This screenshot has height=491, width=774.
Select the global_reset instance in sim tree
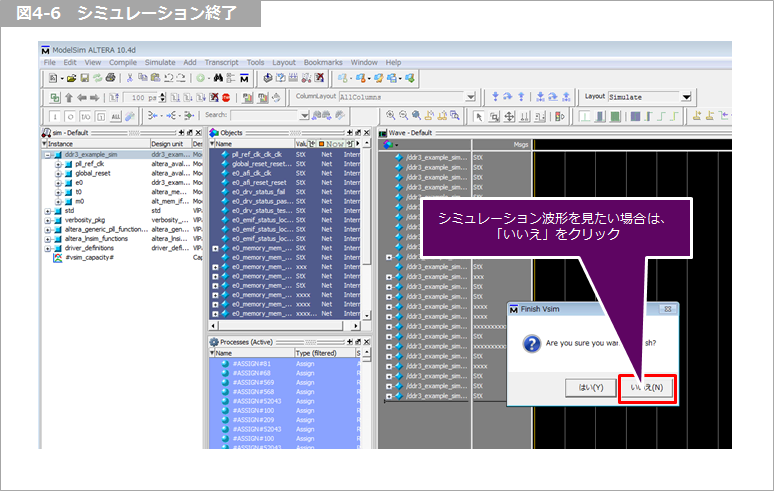[x=92, y=174]
